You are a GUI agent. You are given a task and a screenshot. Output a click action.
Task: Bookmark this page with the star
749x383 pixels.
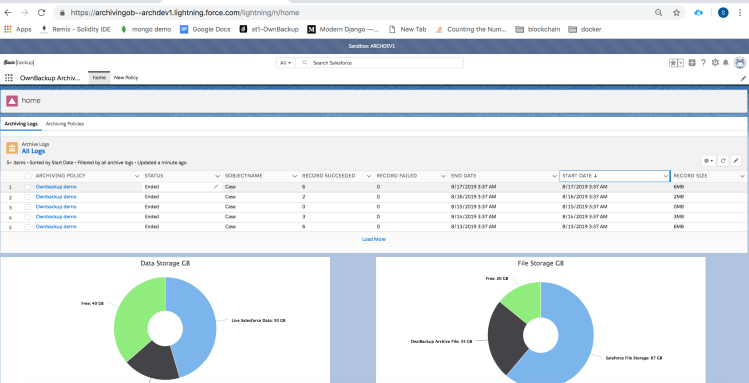[x=676, y=13]
